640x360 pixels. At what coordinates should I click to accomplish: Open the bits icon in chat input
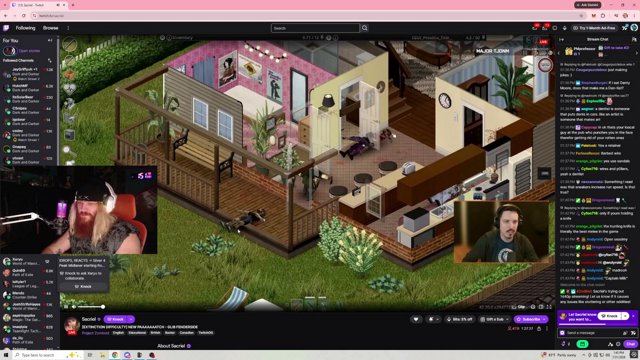tap(625, 333)
